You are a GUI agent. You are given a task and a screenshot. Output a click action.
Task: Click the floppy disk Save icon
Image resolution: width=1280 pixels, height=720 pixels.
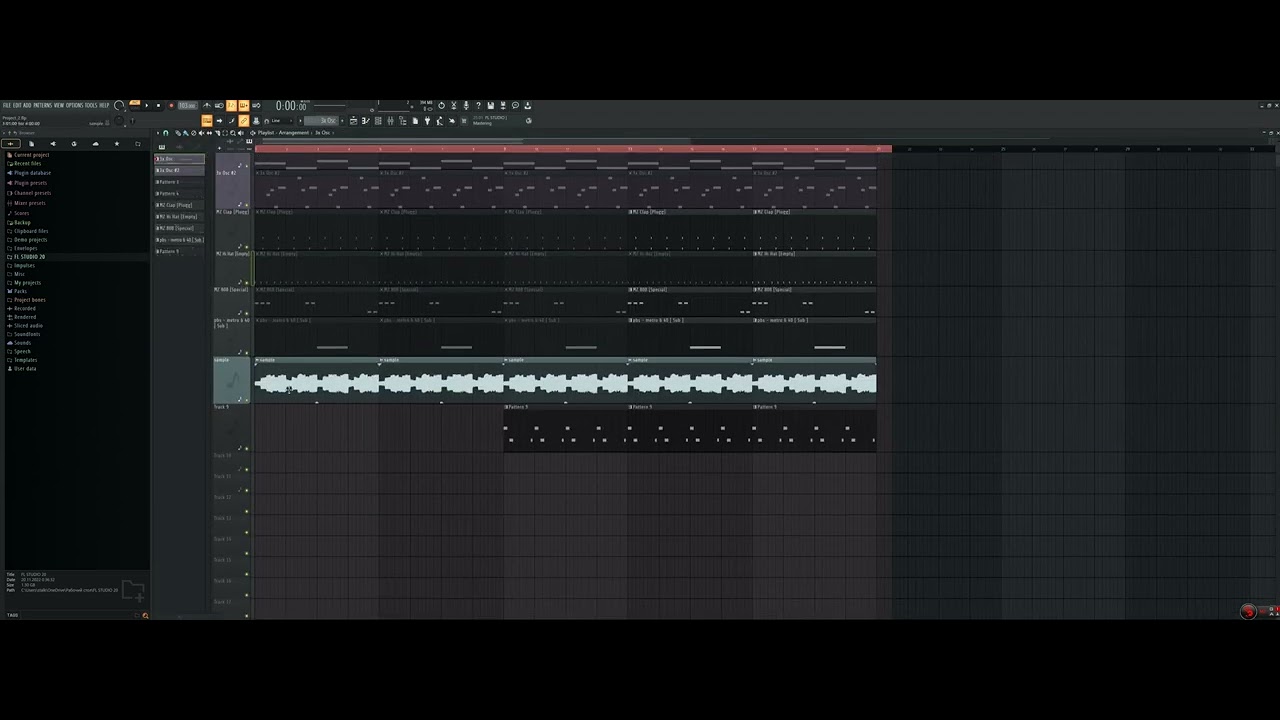pos(491,105)
